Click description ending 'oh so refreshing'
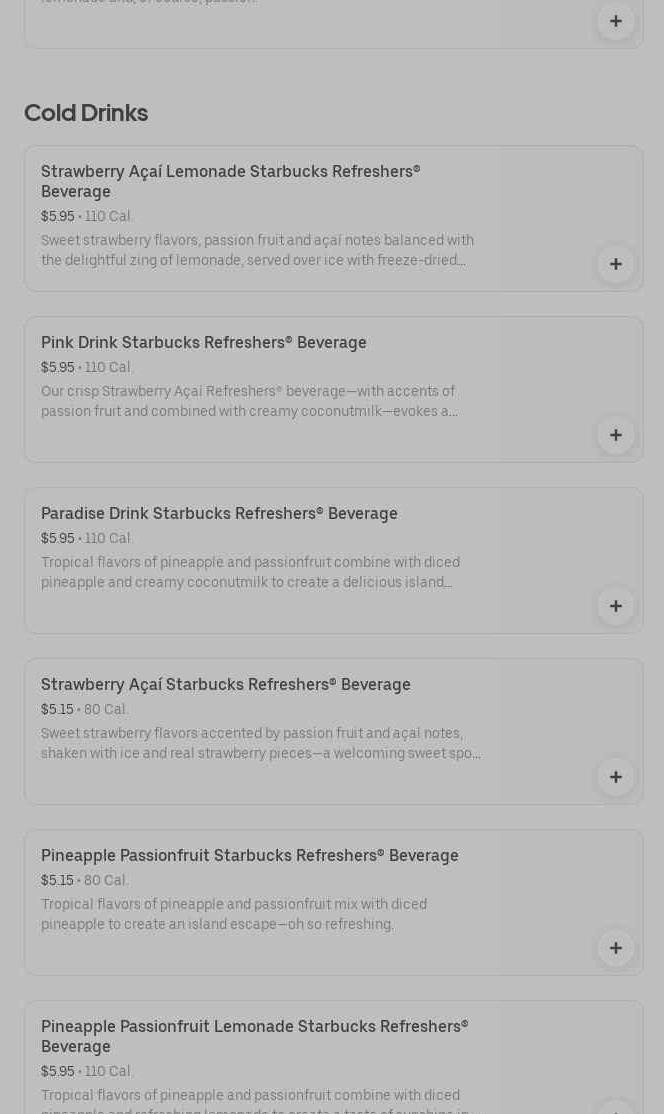664x1114 pixels. (233, 915)
